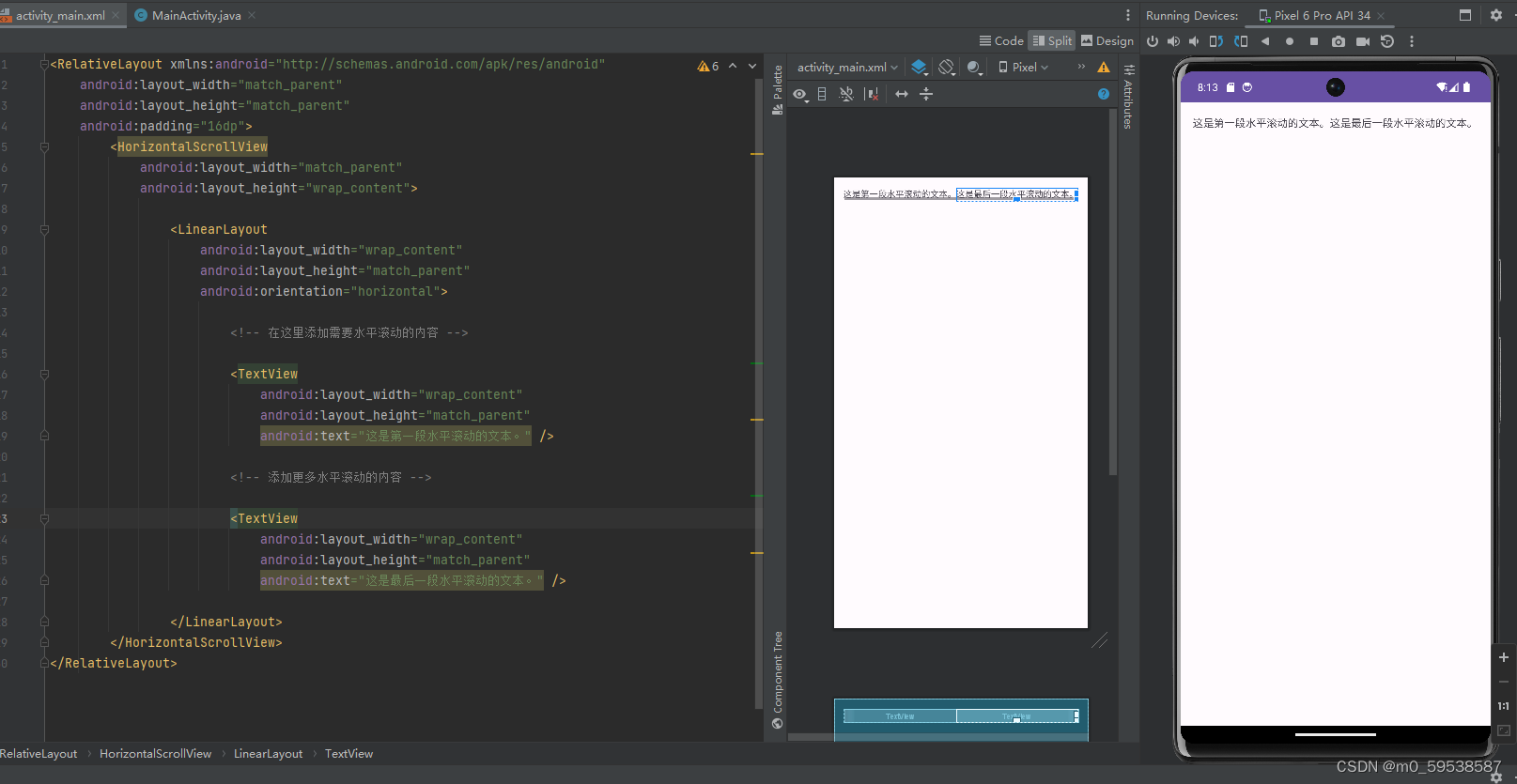Open the design surface help icon
This screenshot has width=1517, height=784.
click(1104, 94)
